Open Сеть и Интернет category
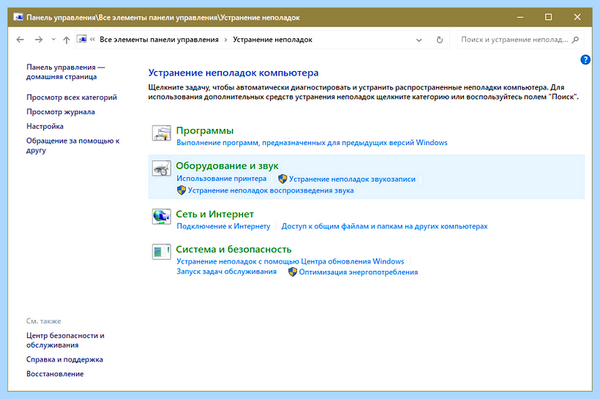600x399 pixels. coord(215,214)
